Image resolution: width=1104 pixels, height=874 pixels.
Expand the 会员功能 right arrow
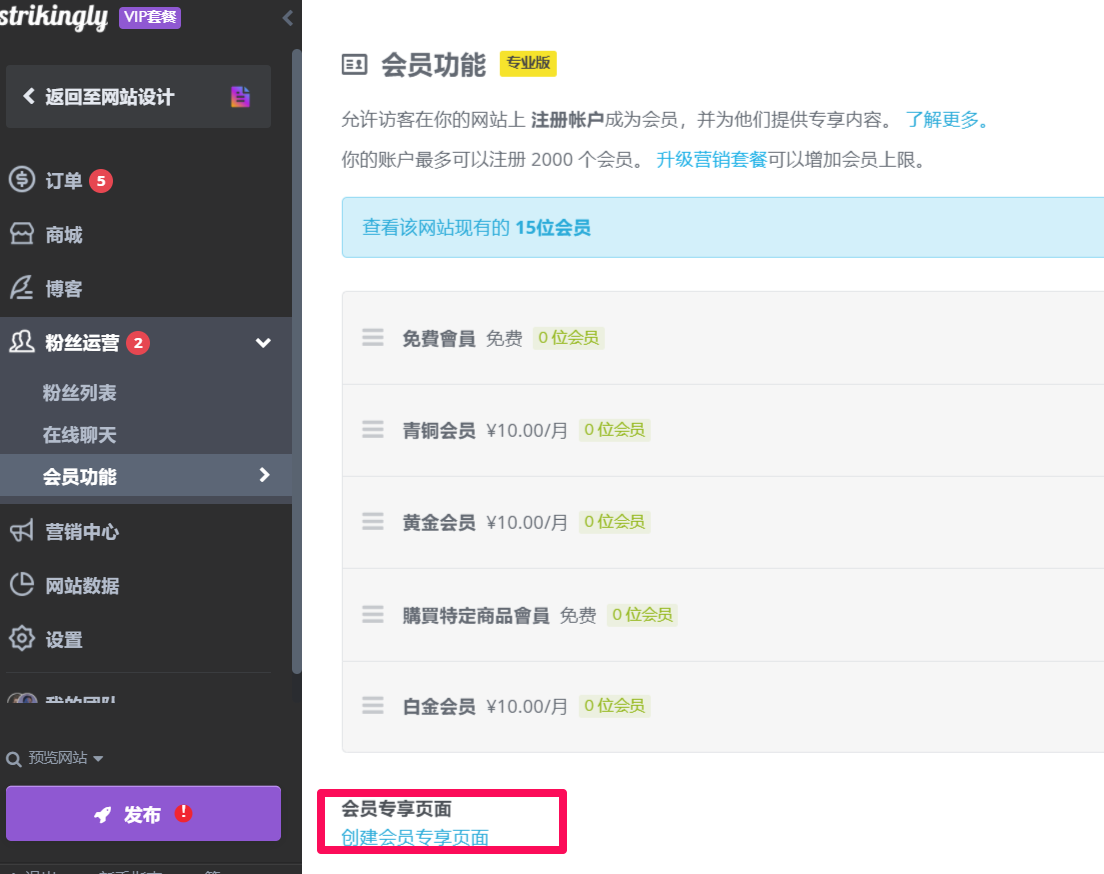click(265, 475)
